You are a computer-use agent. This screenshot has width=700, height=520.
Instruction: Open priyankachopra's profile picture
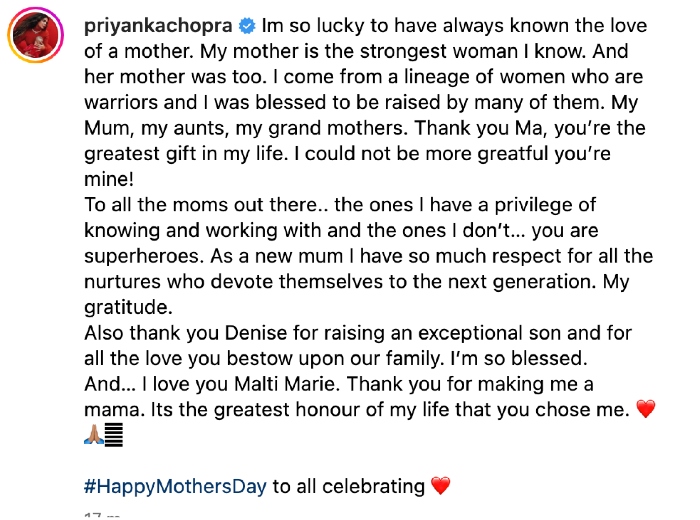37,37
